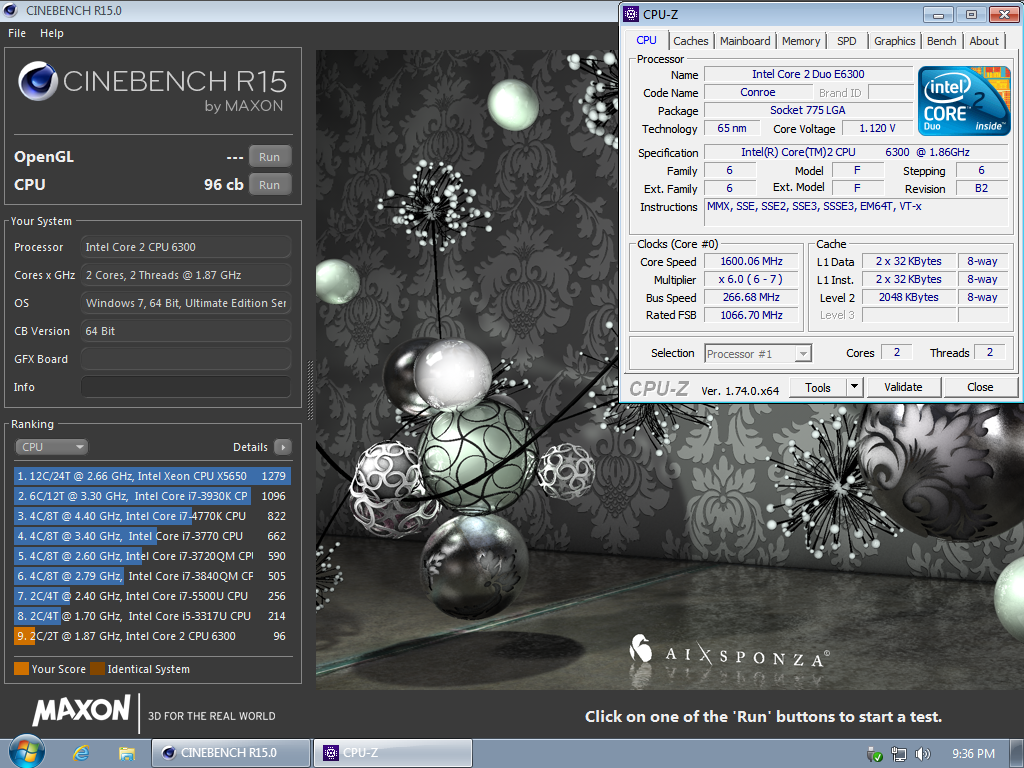Activate the CINEBENCH R15.0 taskbar button
Viewport: 1024px width, 768px height.
[x=231, y=753]
